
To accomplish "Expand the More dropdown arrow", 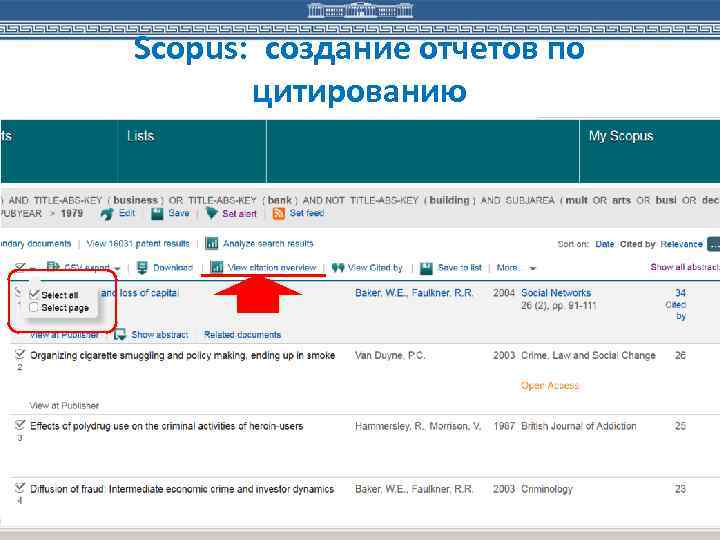I will [x=533, y=268].
